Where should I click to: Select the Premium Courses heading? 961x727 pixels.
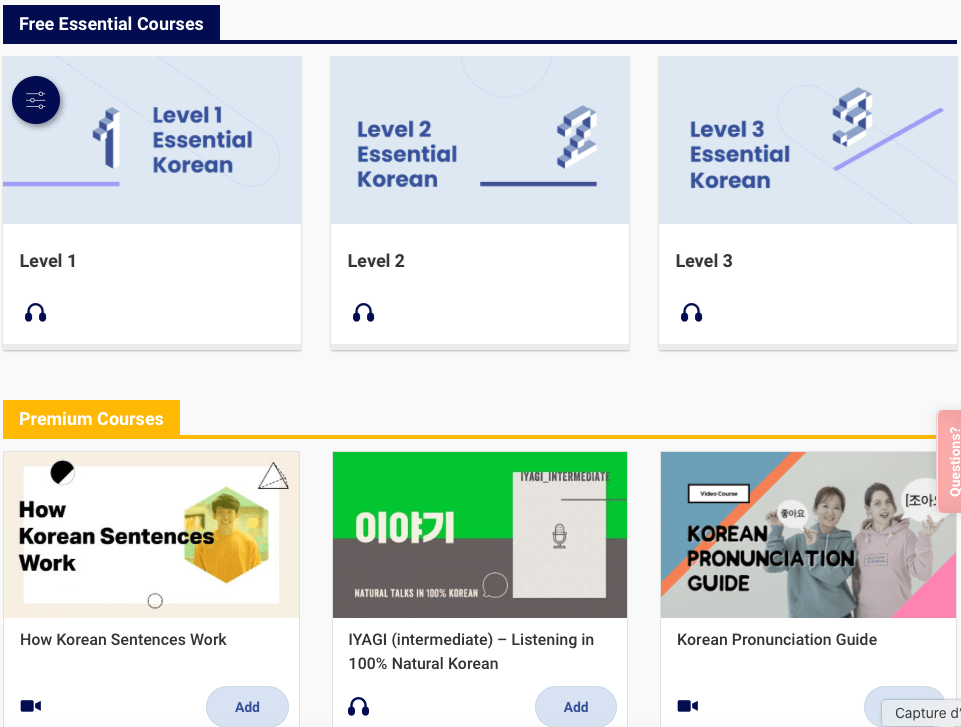point(91,419)
